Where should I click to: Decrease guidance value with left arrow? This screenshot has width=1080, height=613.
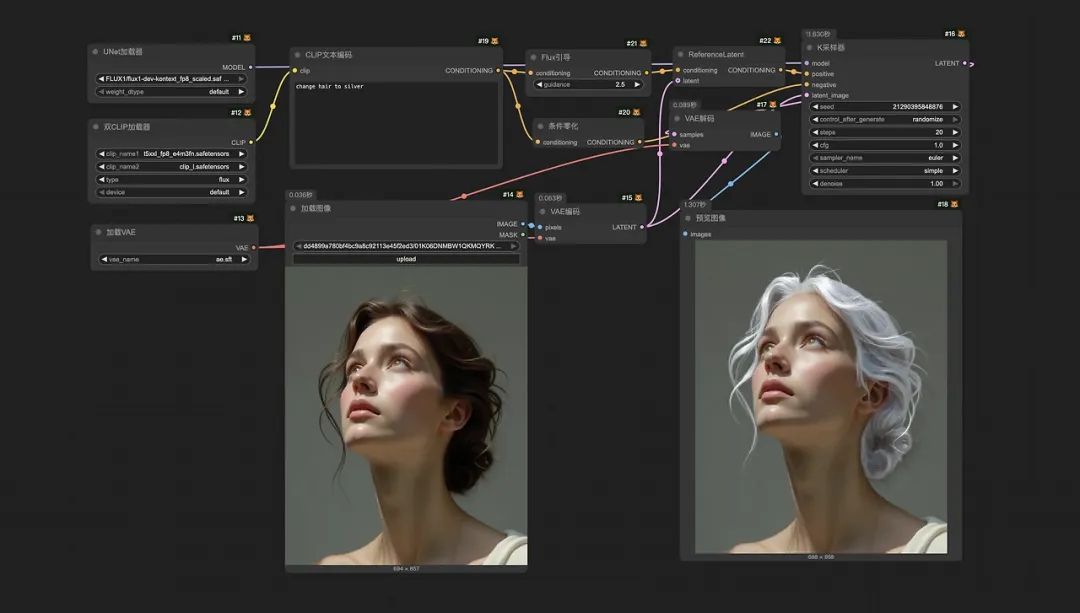[539, 85]
